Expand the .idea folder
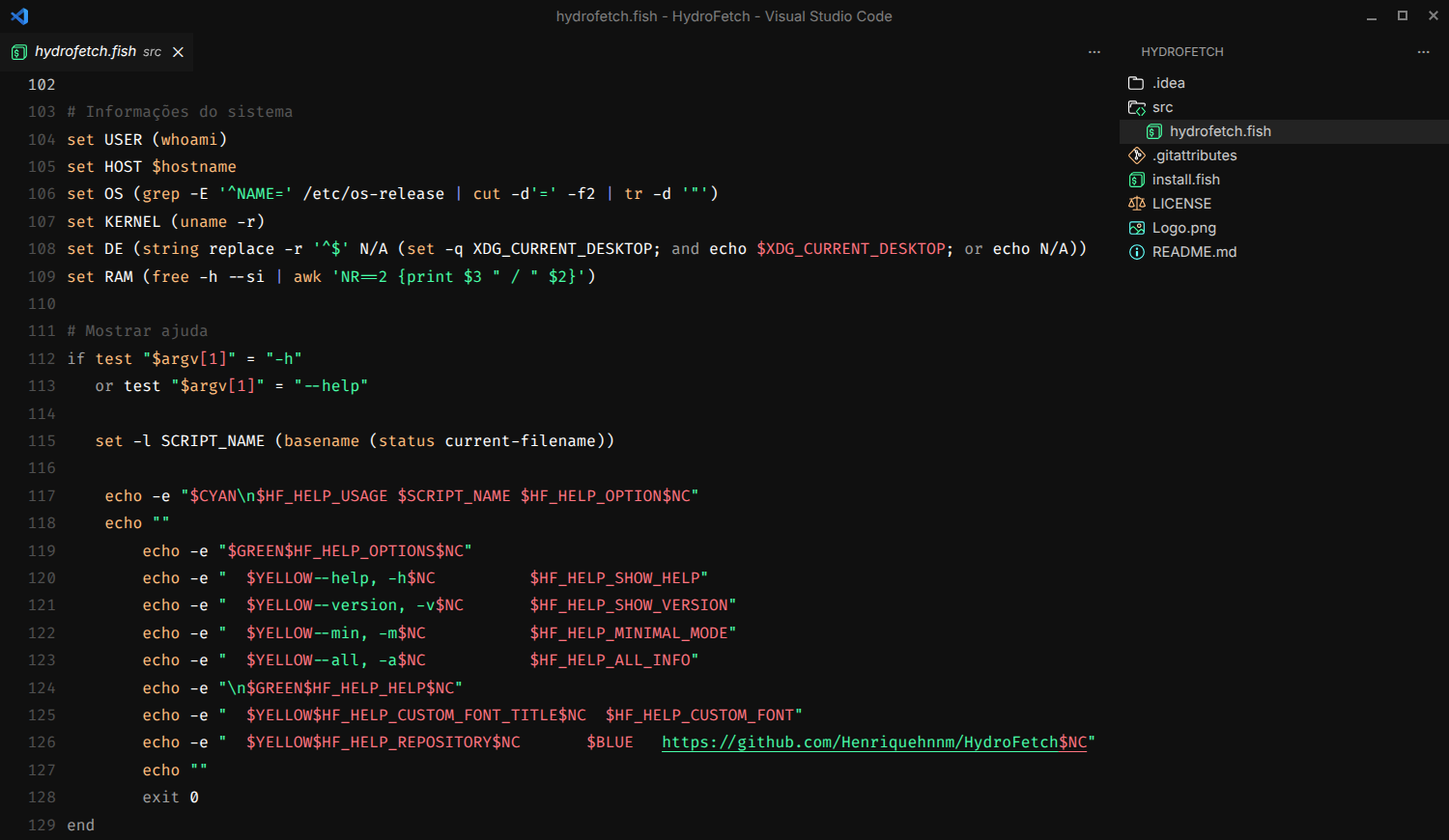 pos(1284,83)
